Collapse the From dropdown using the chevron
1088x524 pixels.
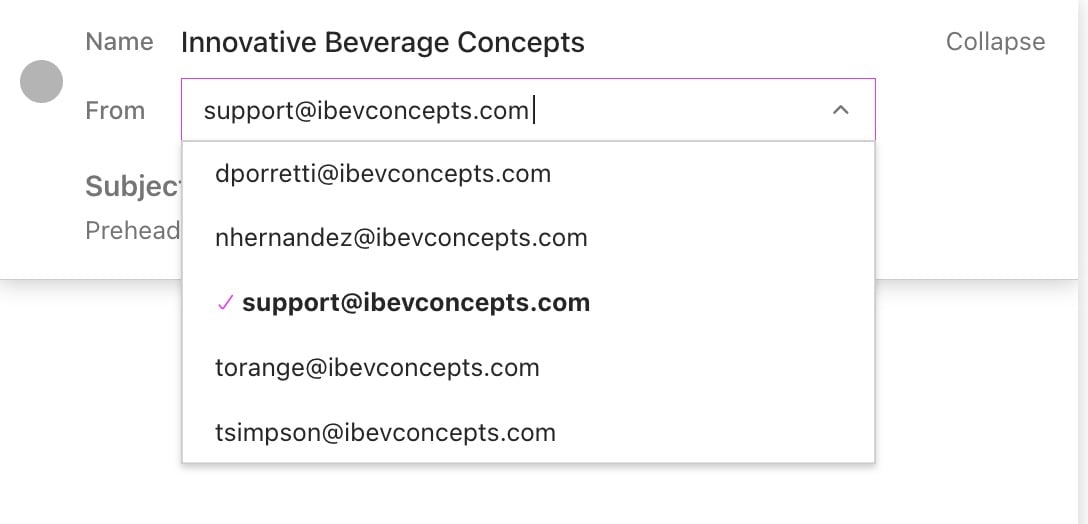click(x=840, y=110)
